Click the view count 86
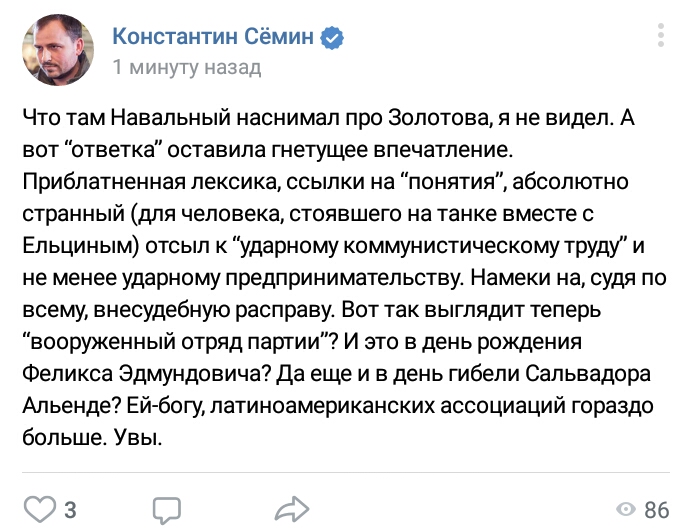 (x=656, y=510)
